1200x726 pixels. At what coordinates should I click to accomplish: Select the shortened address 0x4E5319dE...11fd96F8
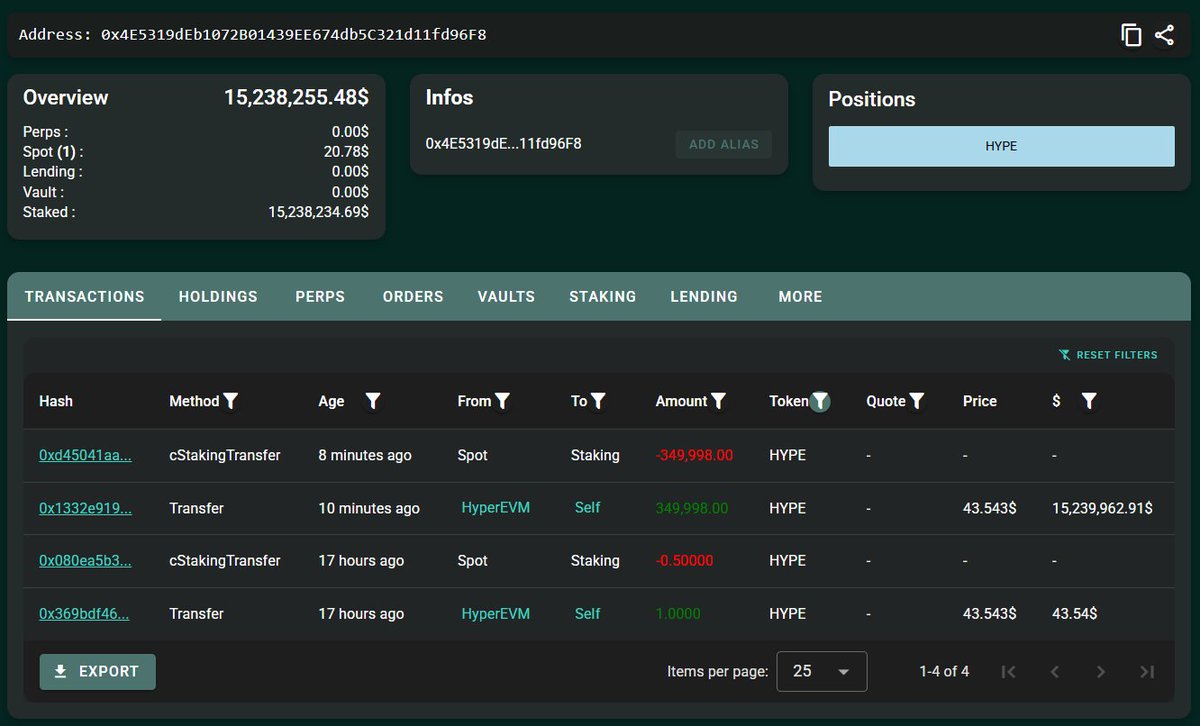[x=504, y=144]
